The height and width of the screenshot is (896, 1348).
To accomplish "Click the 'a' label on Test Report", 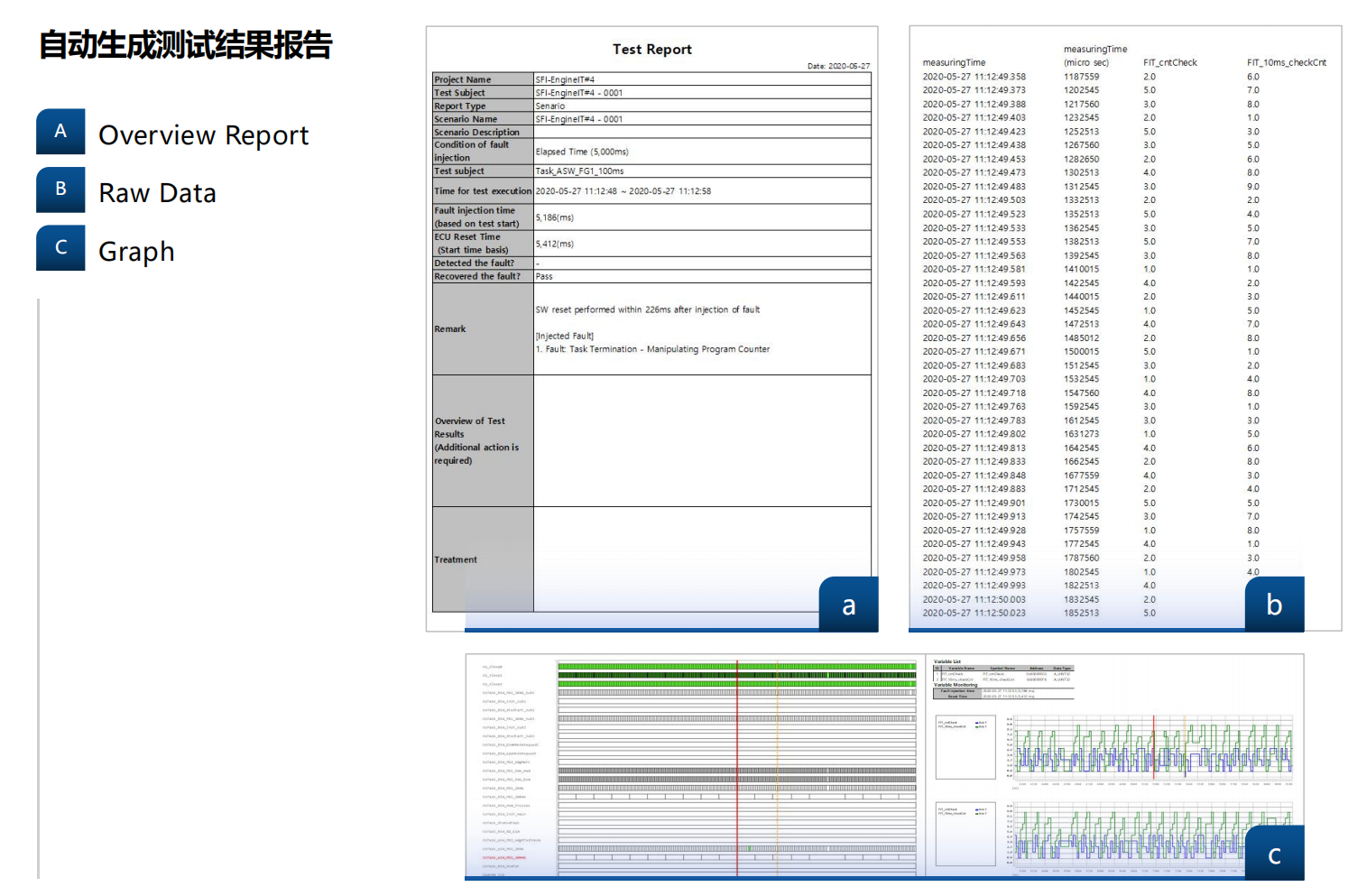I will coord(848,605).
